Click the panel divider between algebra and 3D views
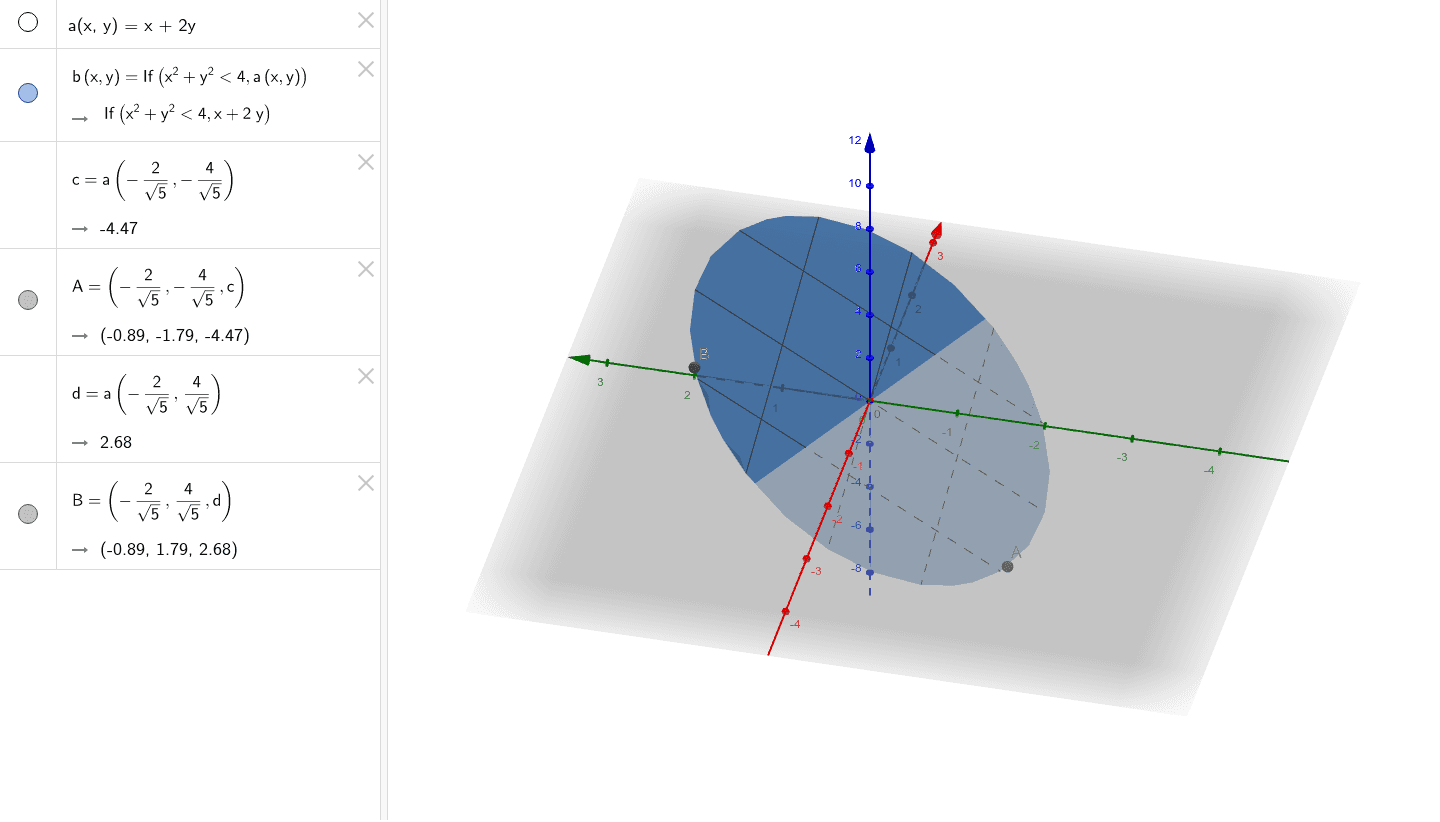This screenshot has height=822, width=1440. point(384,411)
